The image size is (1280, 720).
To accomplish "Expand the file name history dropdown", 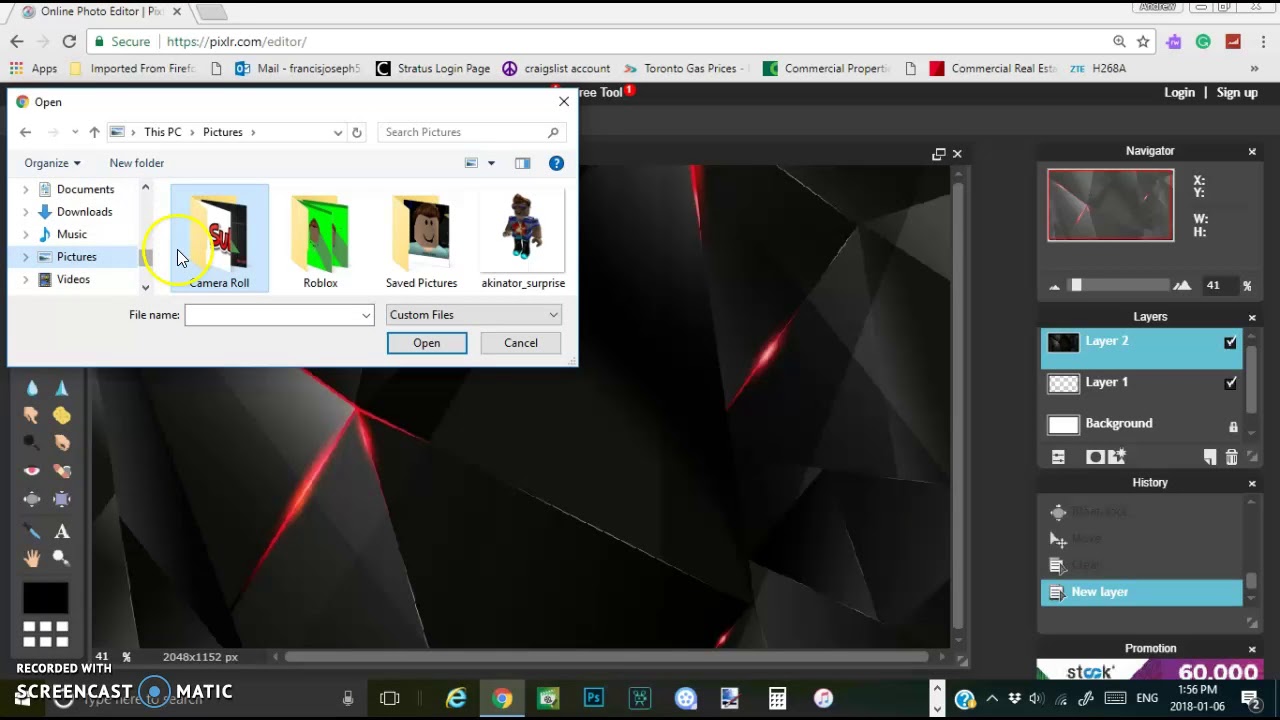I will (x=366, y=314).
